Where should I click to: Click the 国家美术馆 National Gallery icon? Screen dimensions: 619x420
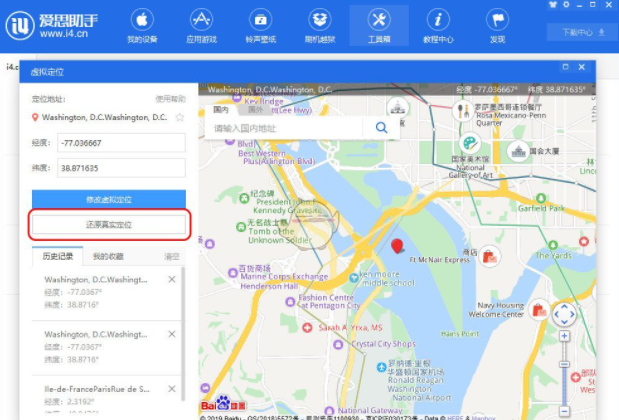point(470,143)
